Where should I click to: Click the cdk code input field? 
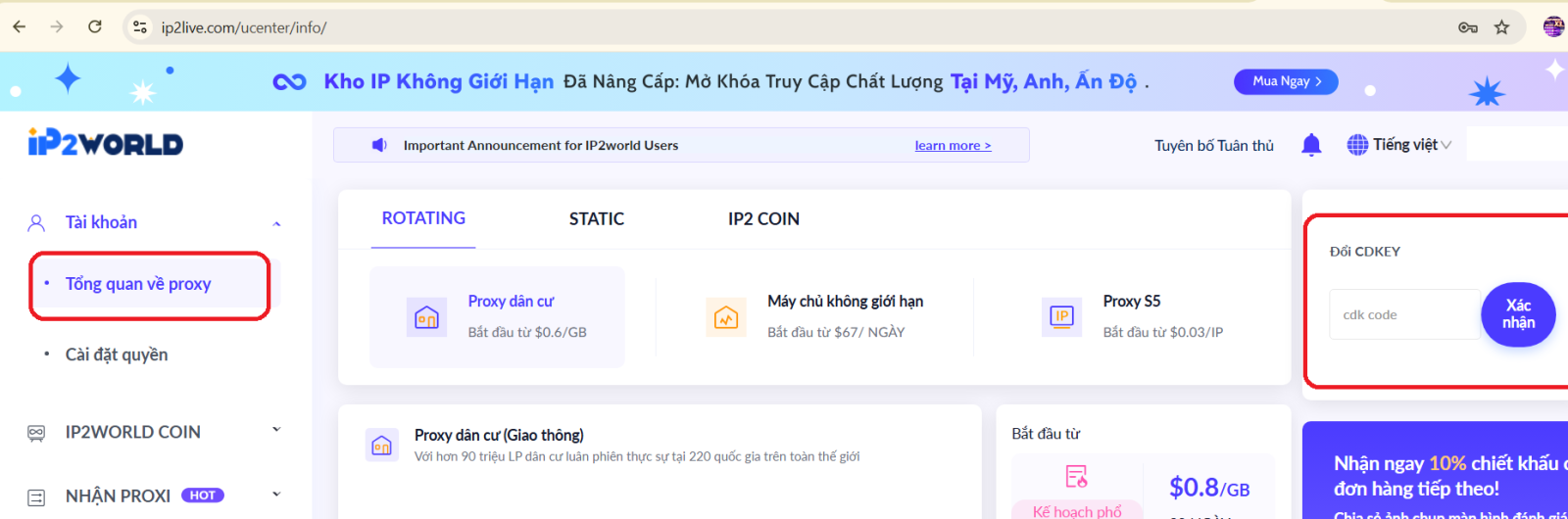(1403, 314)
